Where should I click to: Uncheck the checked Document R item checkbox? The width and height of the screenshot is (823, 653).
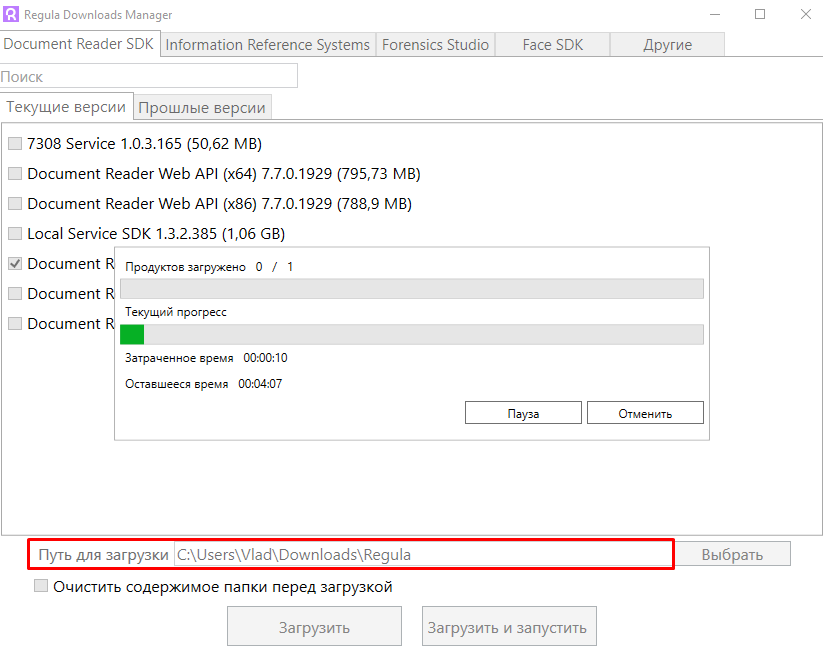(x=15, y=264)
